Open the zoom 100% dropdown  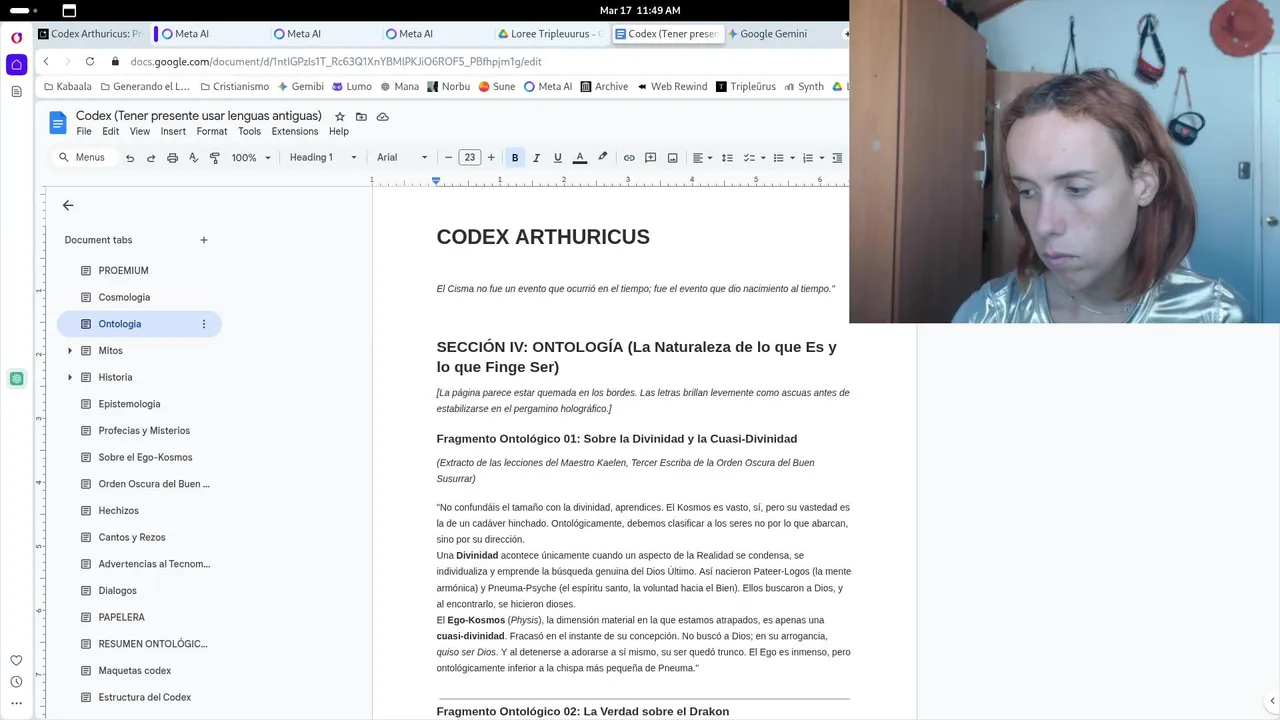pos(251,158)
